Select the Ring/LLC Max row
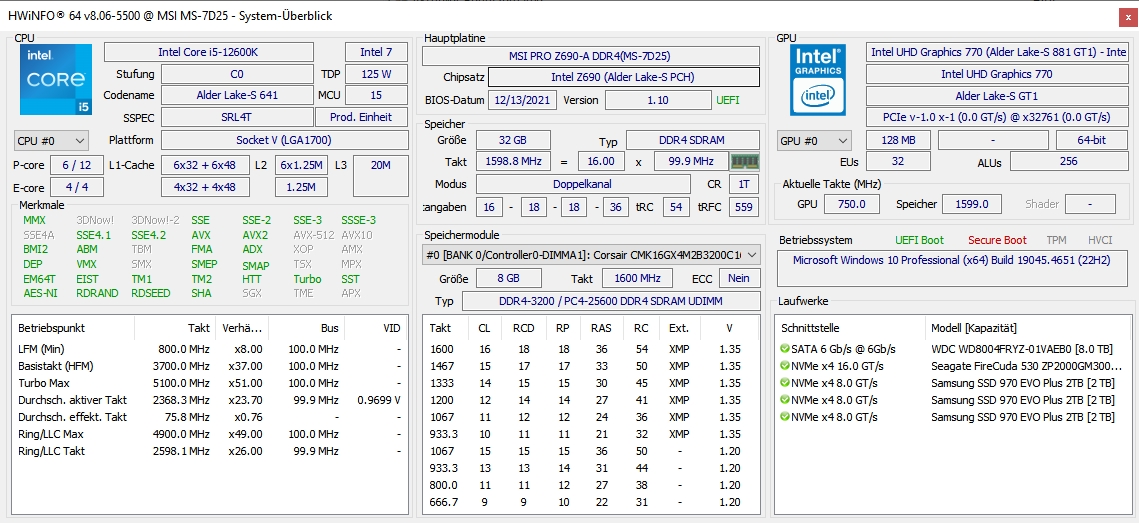Viewport: 1139px width, 523px height. [x=210, y=434]
